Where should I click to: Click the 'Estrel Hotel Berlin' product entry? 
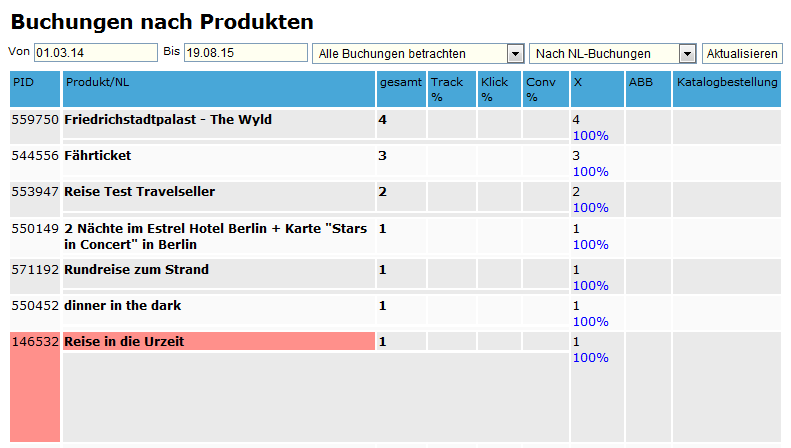215,236
